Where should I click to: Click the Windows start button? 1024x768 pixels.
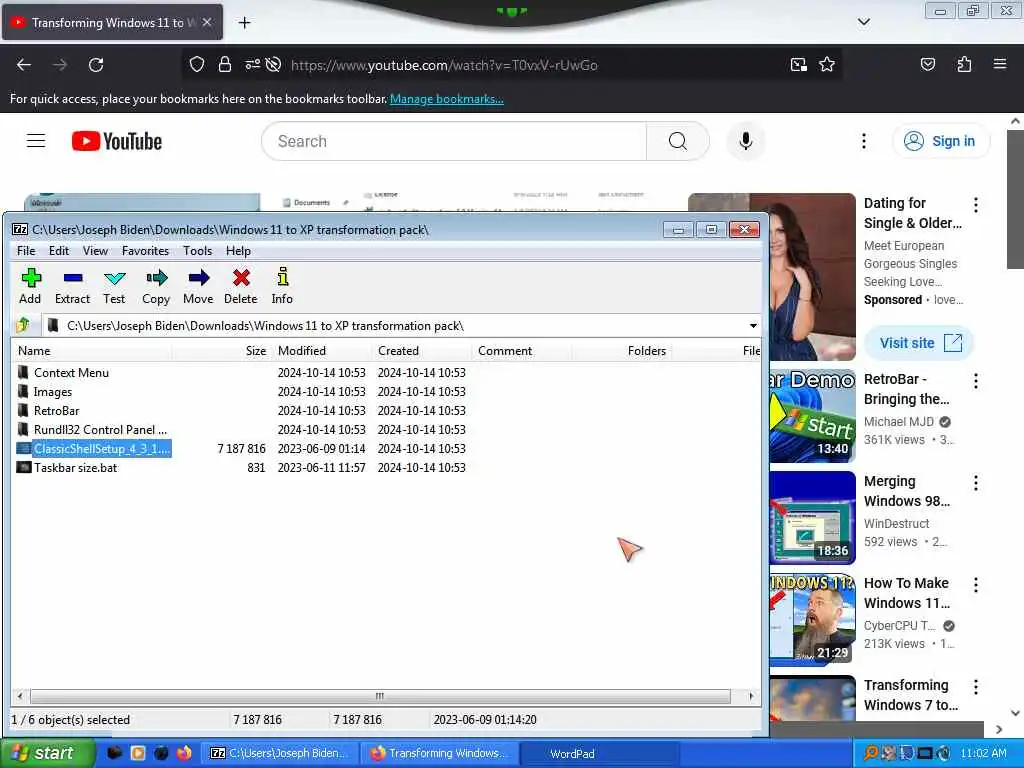47,753
